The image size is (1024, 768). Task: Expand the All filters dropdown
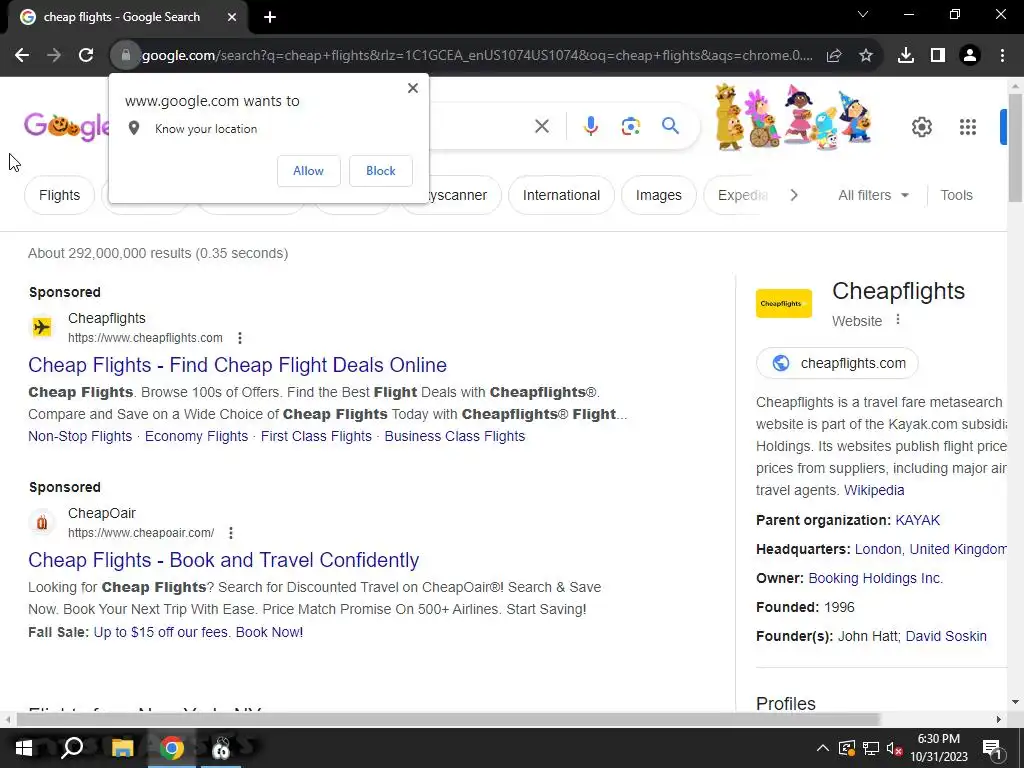(x=873, y=195)
